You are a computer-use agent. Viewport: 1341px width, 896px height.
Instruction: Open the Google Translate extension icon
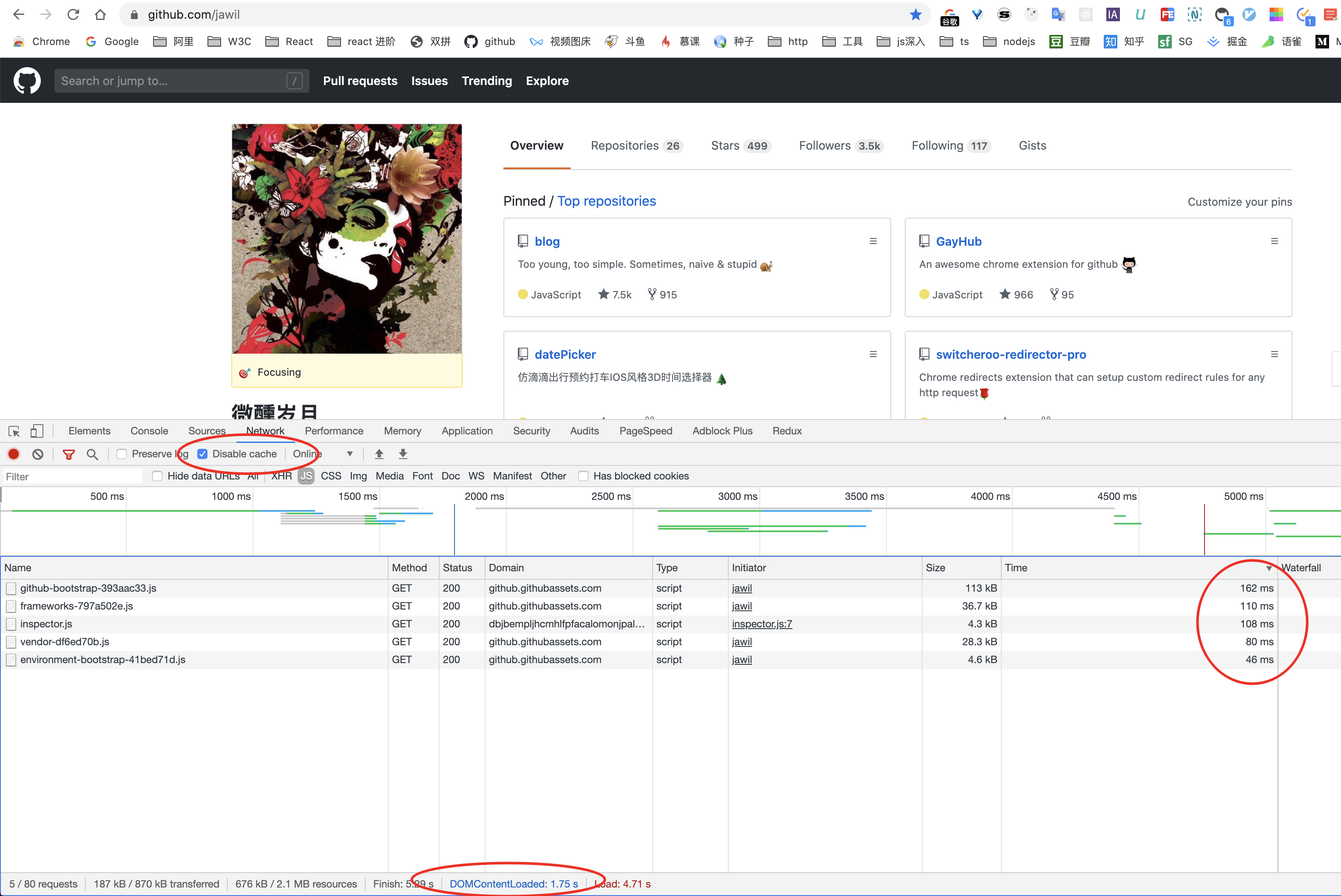tap(1058, 15)
